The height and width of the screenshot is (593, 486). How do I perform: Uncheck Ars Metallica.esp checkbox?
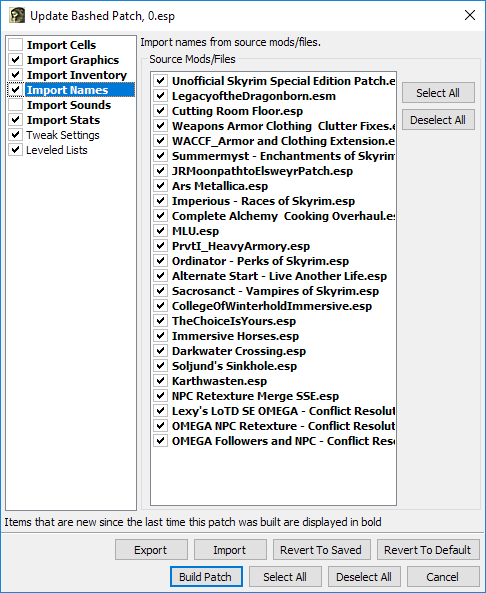pos(160,186)
